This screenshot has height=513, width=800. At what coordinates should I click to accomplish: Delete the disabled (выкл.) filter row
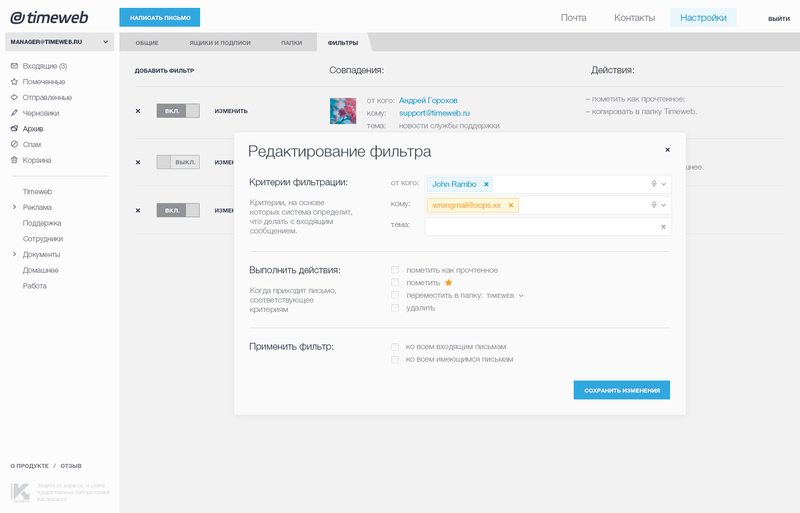point(138,162)
